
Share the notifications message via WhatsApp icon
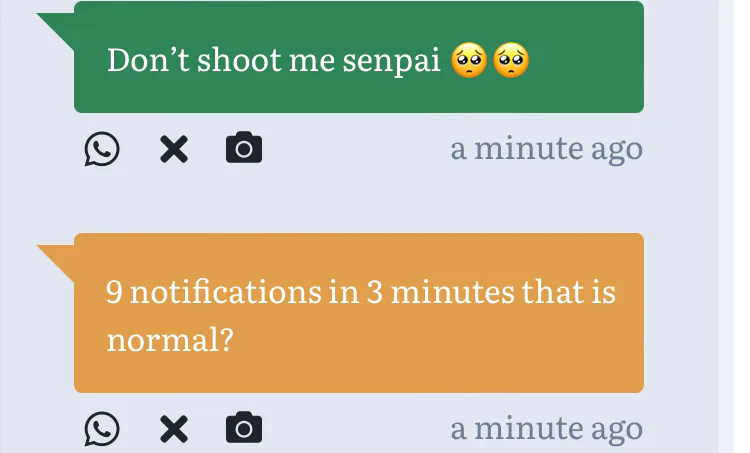pyautogui.click(x=101, y=429)
